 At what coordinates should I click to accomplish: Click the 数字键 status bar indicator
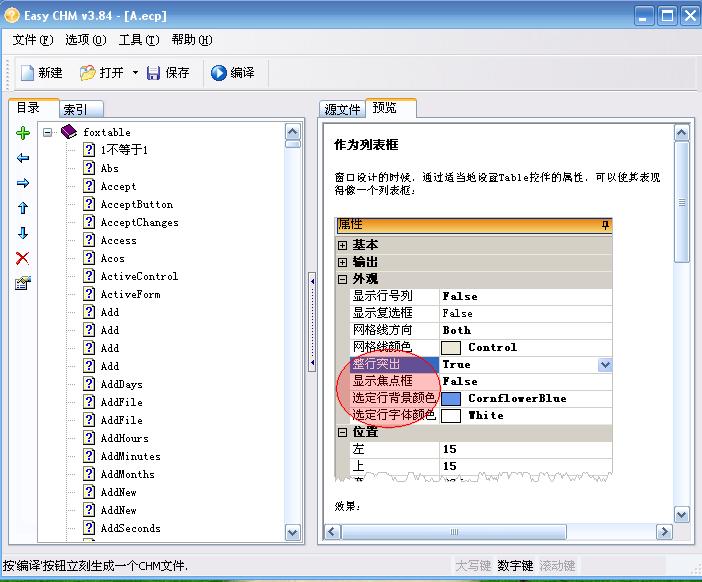click(515, 566)
